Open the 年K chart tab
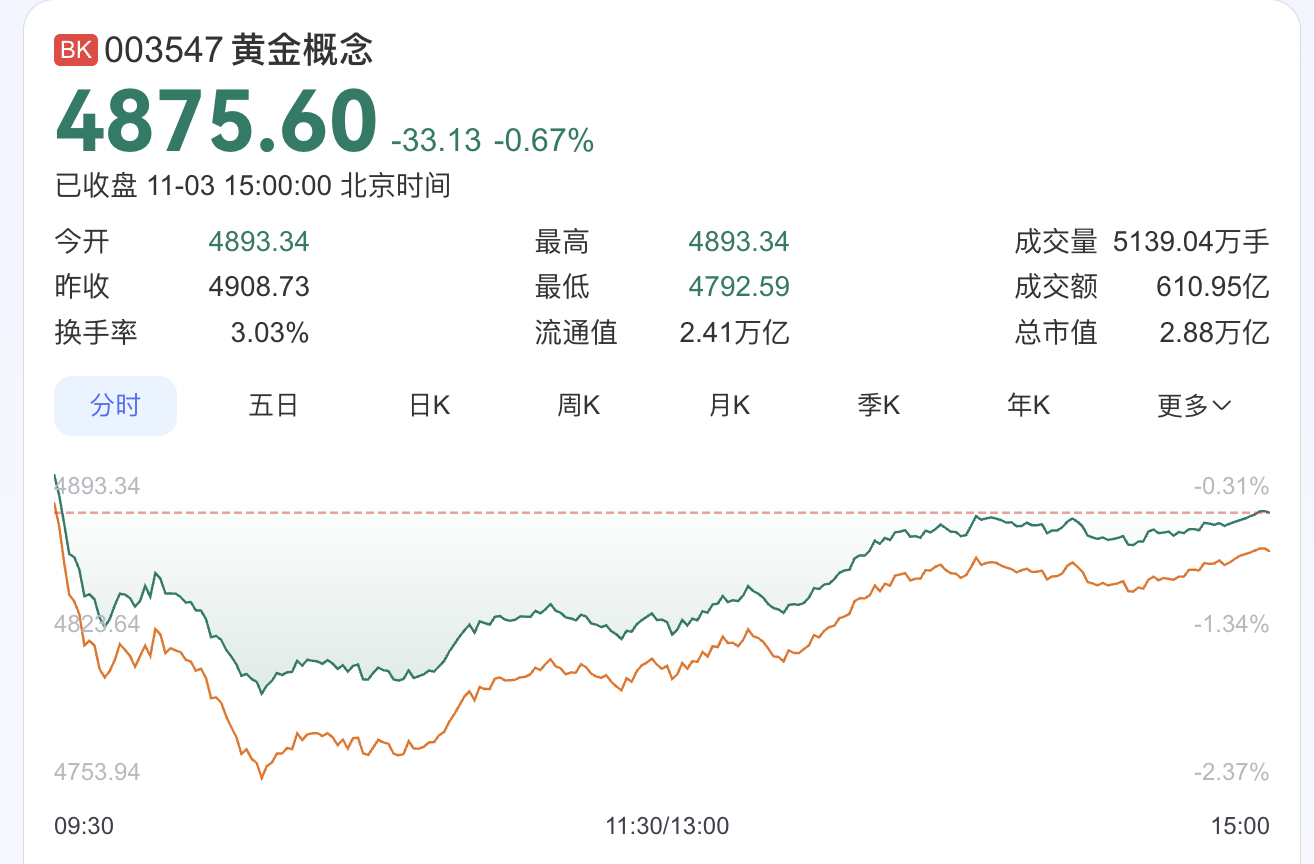 tap(1028, 406)
